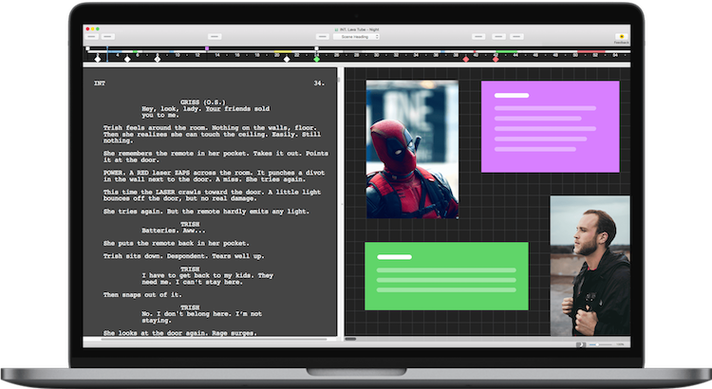Screen dimensions: 712x389
Task: Click dialogue 'I have to get back to my kids'
Action: 208,276
